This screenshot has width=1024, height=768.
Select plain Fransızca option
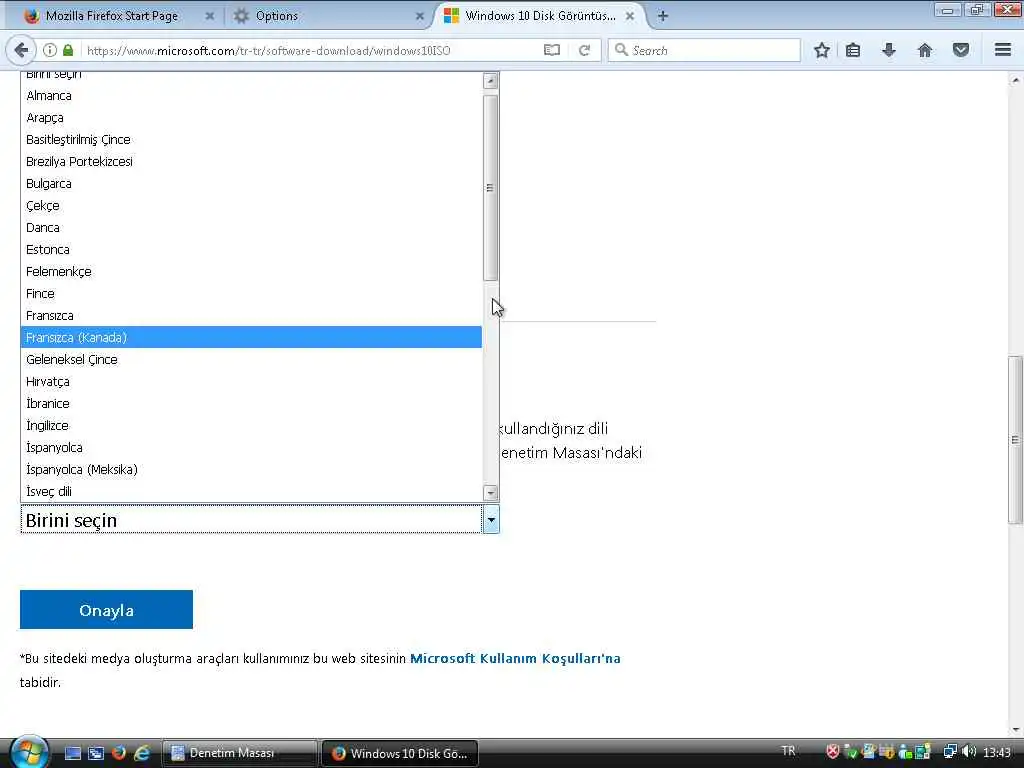251,315
